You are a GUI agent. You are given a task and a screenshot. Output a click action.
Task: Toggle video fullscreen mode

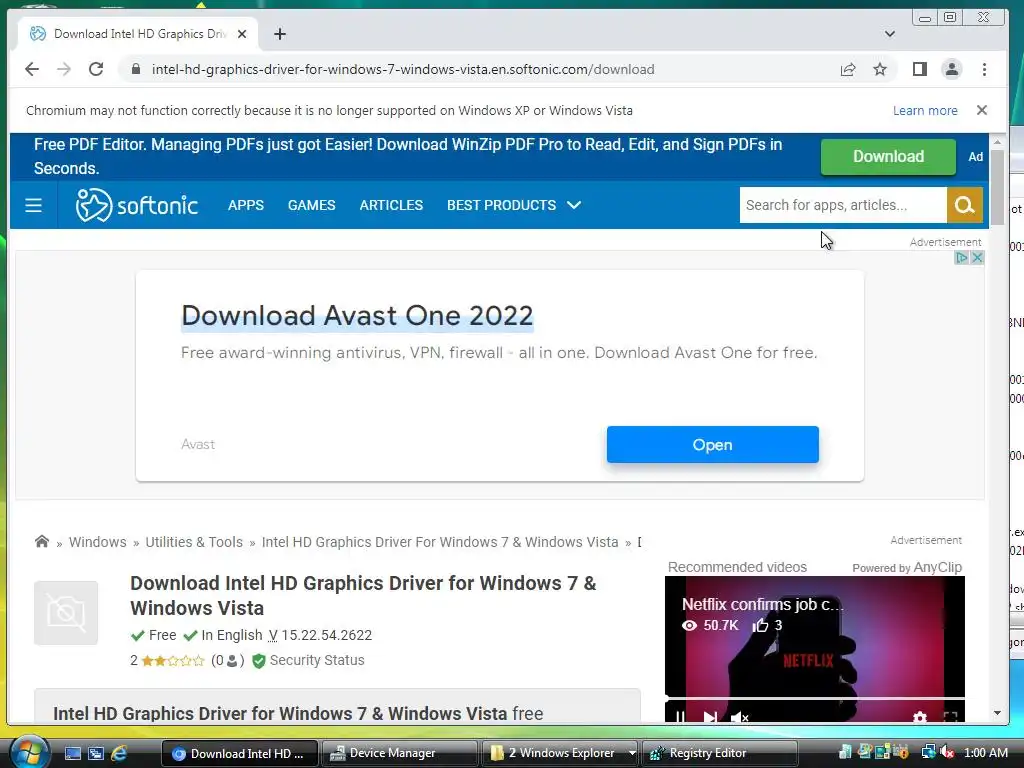click(950, 717)
